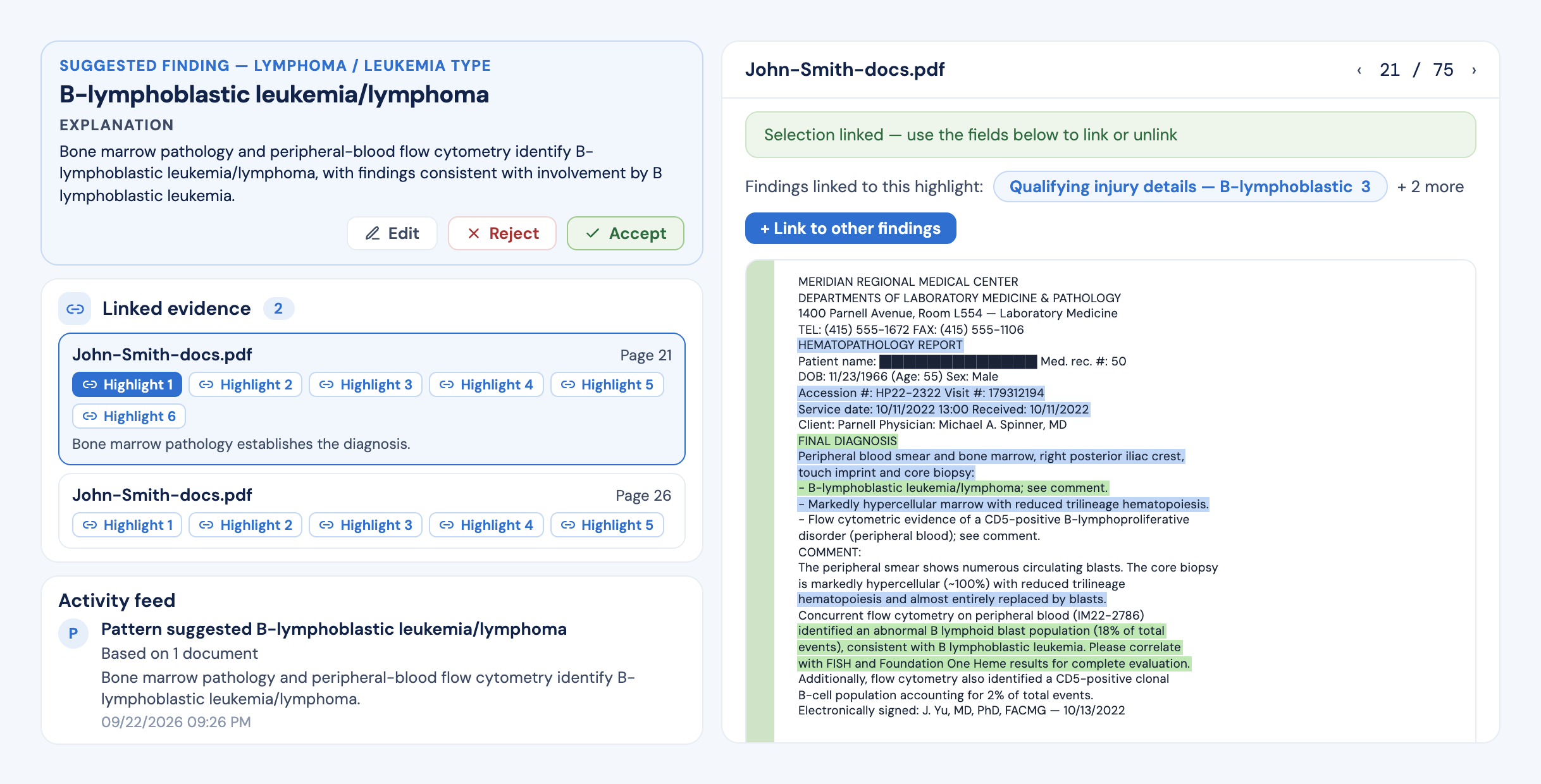Click the Linked evidence count badge 2

278,309
